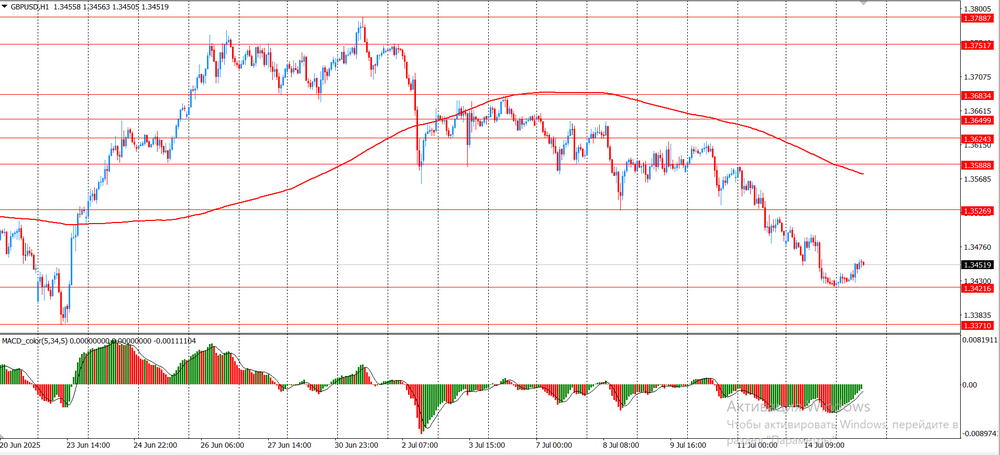Select the 1.37517 red price label

tap(976, 45)
